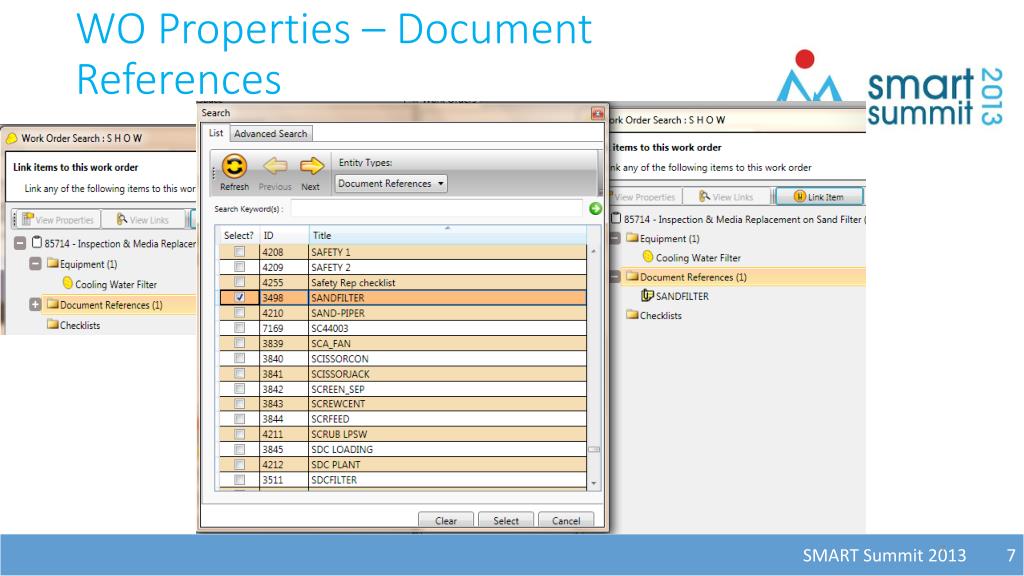
Task: Collapse work order 85714 node in left window
Action: click(20, 243)
